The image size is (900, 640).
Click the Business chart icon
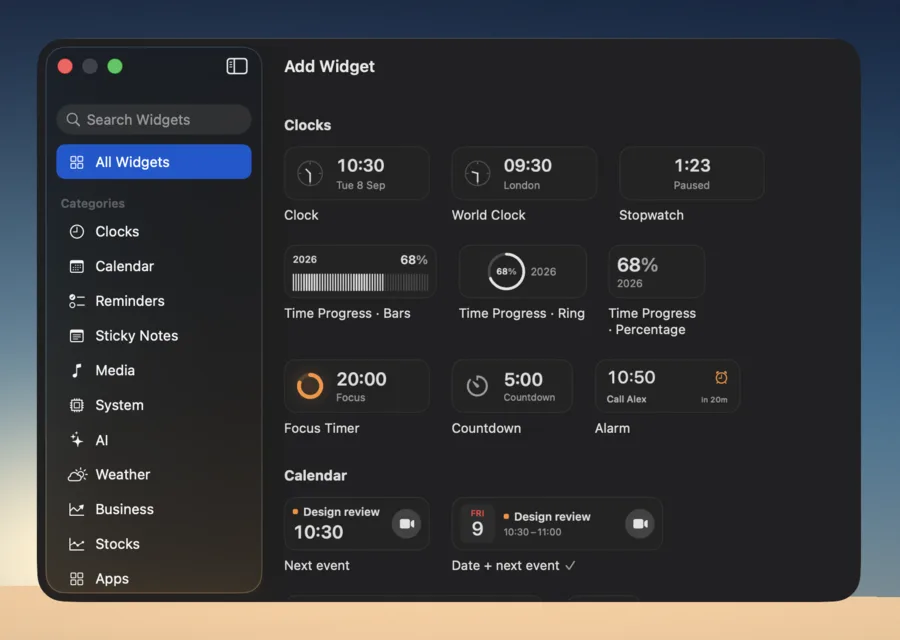tap(76, 509)
